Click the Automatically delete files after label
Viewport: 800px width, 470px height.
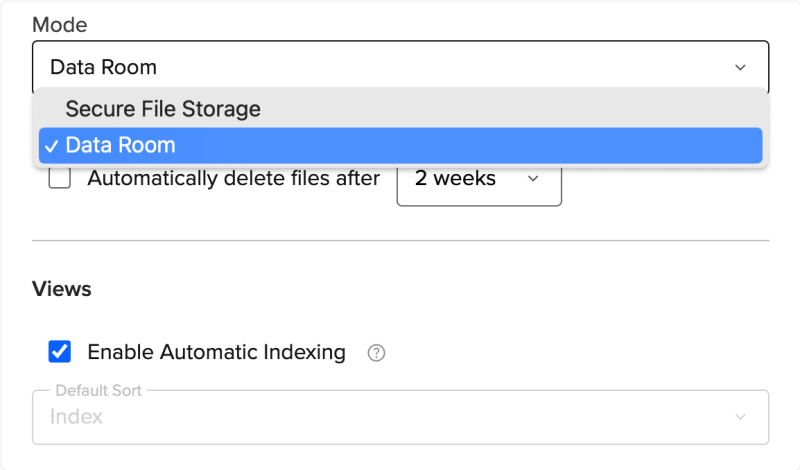234,179
